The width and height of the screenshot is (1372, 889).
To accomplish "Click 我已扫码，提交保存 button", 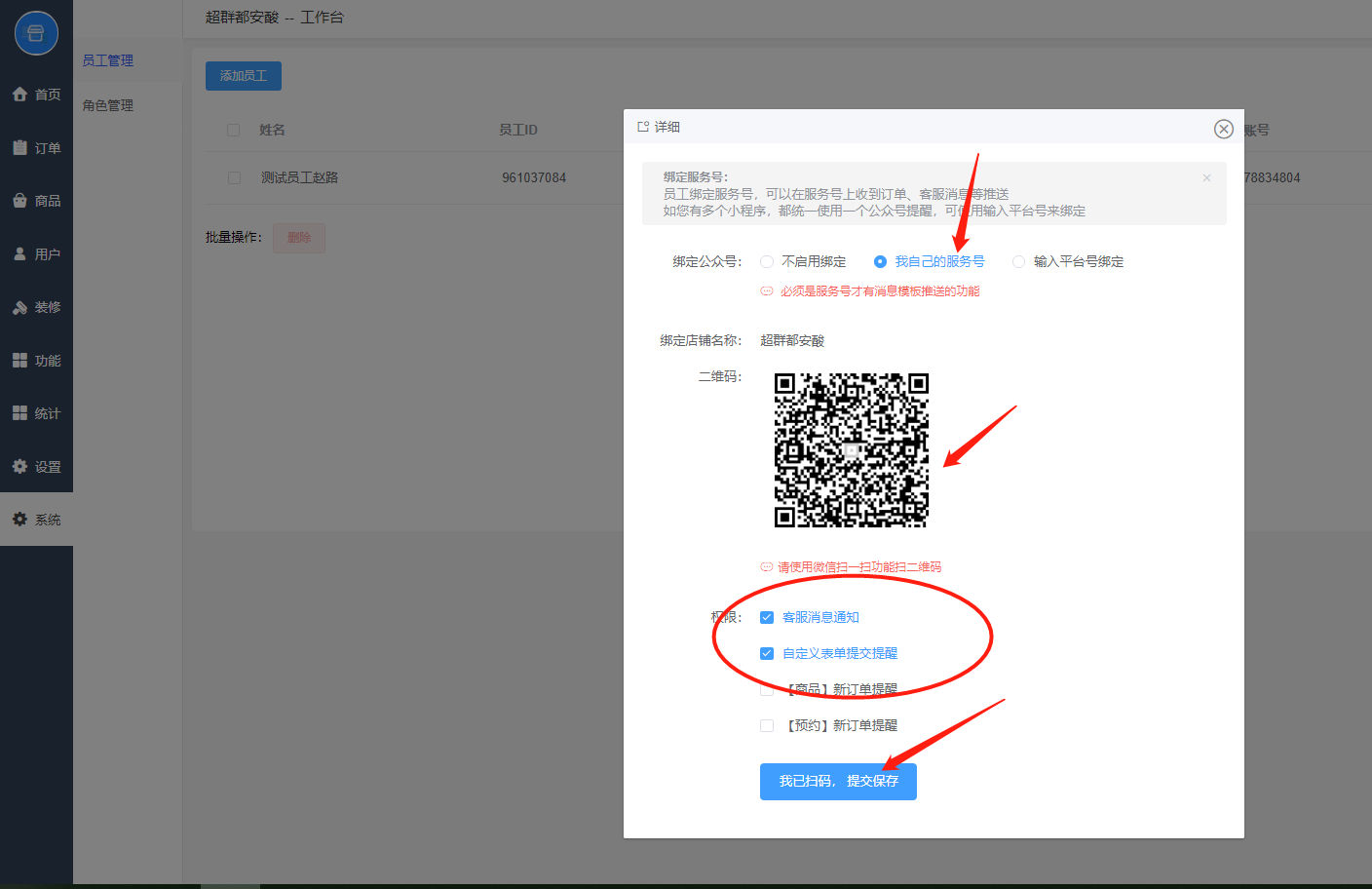I will 838,781.
